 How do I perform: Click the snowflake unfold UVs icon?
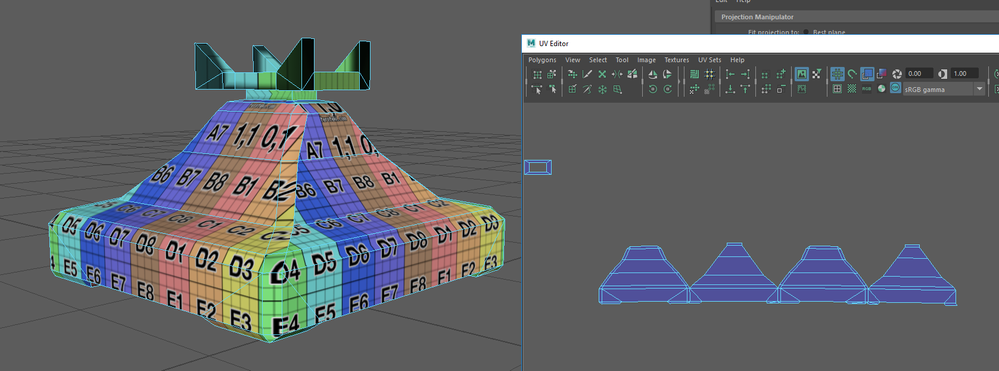[x=602, y=89]
